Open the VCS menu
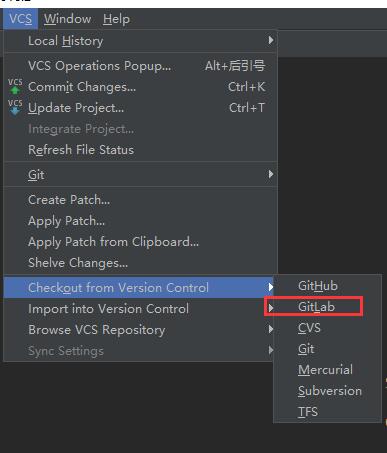The width and height of the screenshot is (387, 453). coord(20,19)
